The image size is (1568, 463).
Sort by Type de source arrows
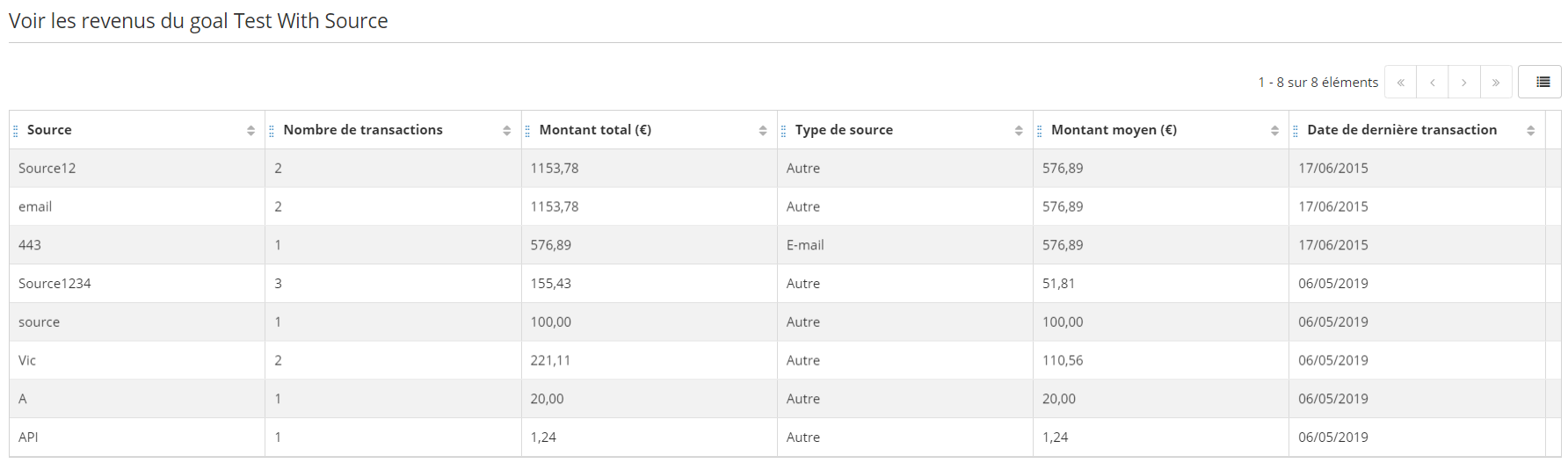coord(1018,131)
